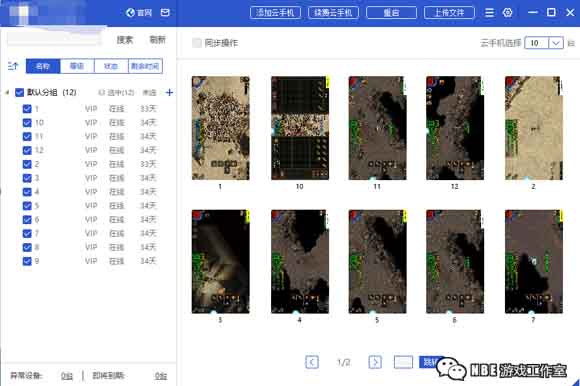Open cloud phone 4 thumbnail
Viewport: 580px width, 386px height.
pos(300,261)
